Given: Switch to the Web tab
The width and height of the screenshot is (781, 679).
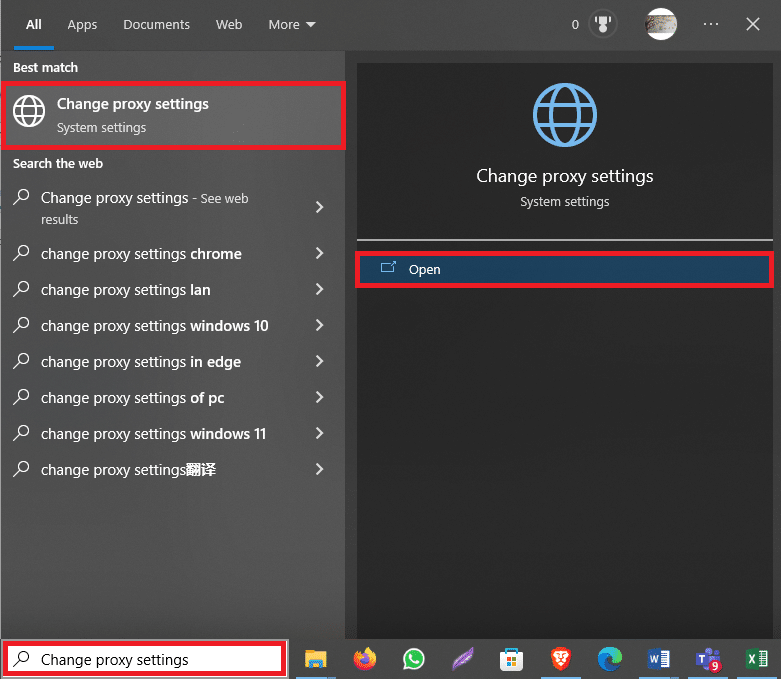Looking at the screenshot, I should tap(229, 24).
